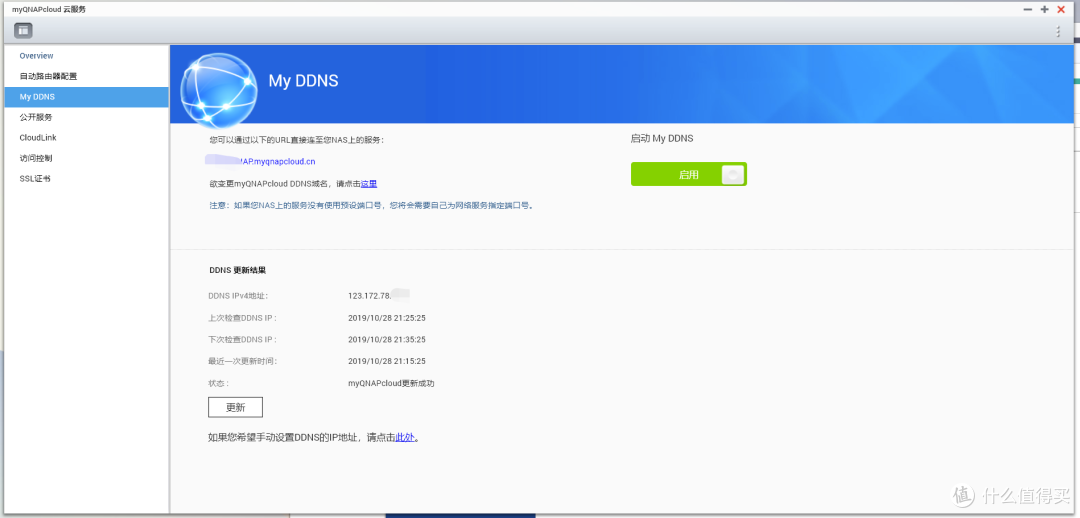Open the three-dot more options menu
The height and width of the screenshot is (518, 1080).
point(1059,32)
